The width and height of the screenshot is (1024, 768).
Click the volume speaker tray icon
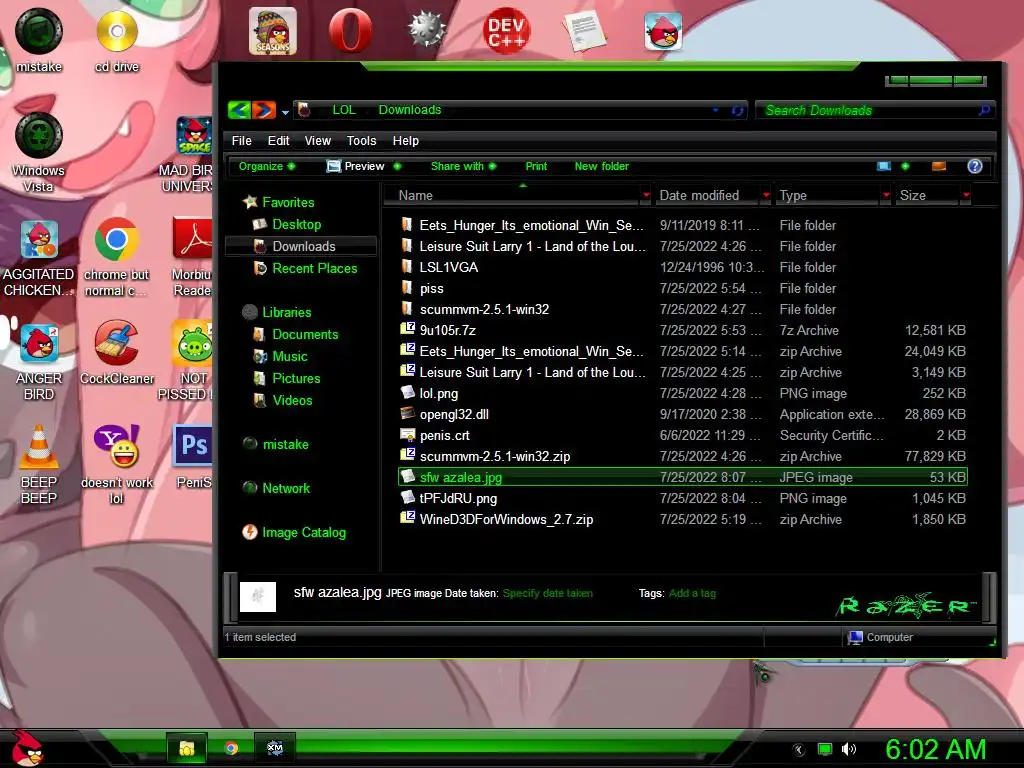point(848,749)
